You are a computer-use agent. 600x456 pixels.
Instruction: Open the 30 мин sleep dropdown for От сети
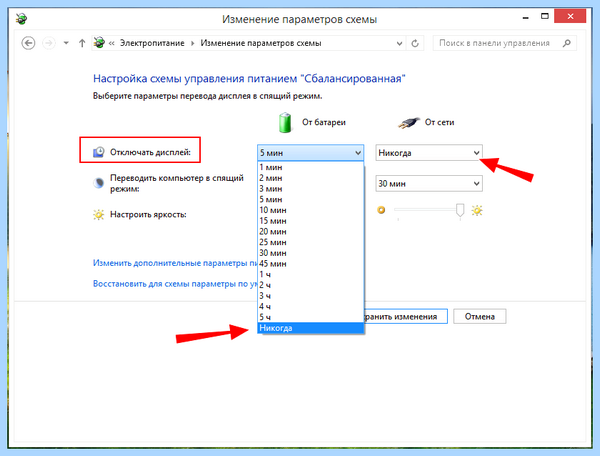pos(429,184)
